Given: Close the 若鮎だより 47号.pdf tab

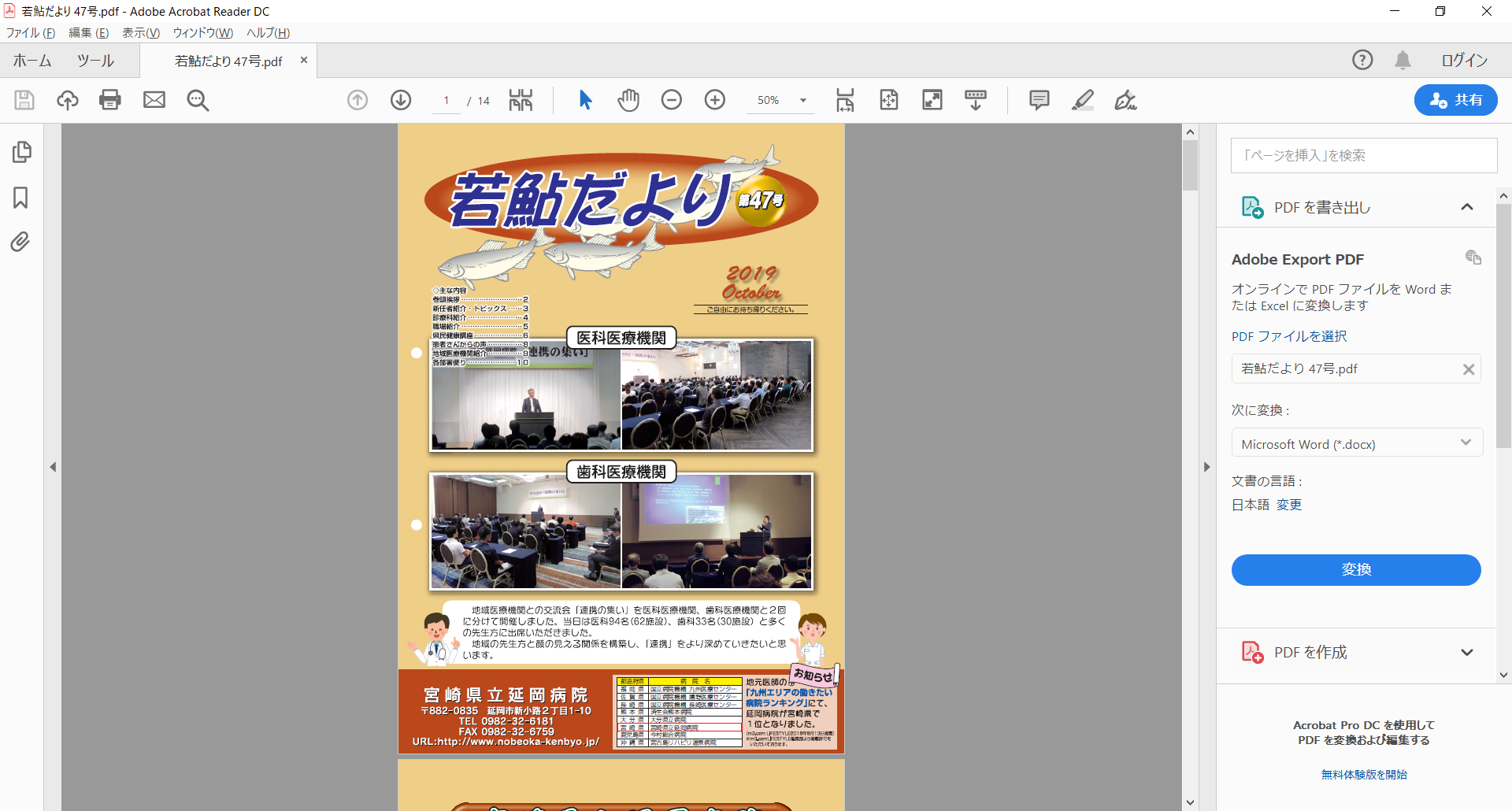Looking at the screenshot, I should [x=304, y=60].
